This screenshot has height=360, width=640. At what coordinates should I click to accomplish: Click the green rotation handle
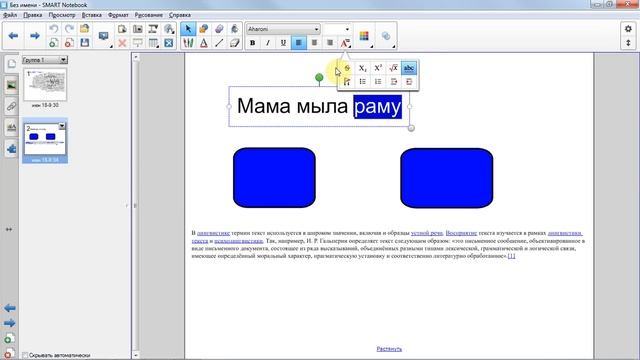[x=319, y=77]
